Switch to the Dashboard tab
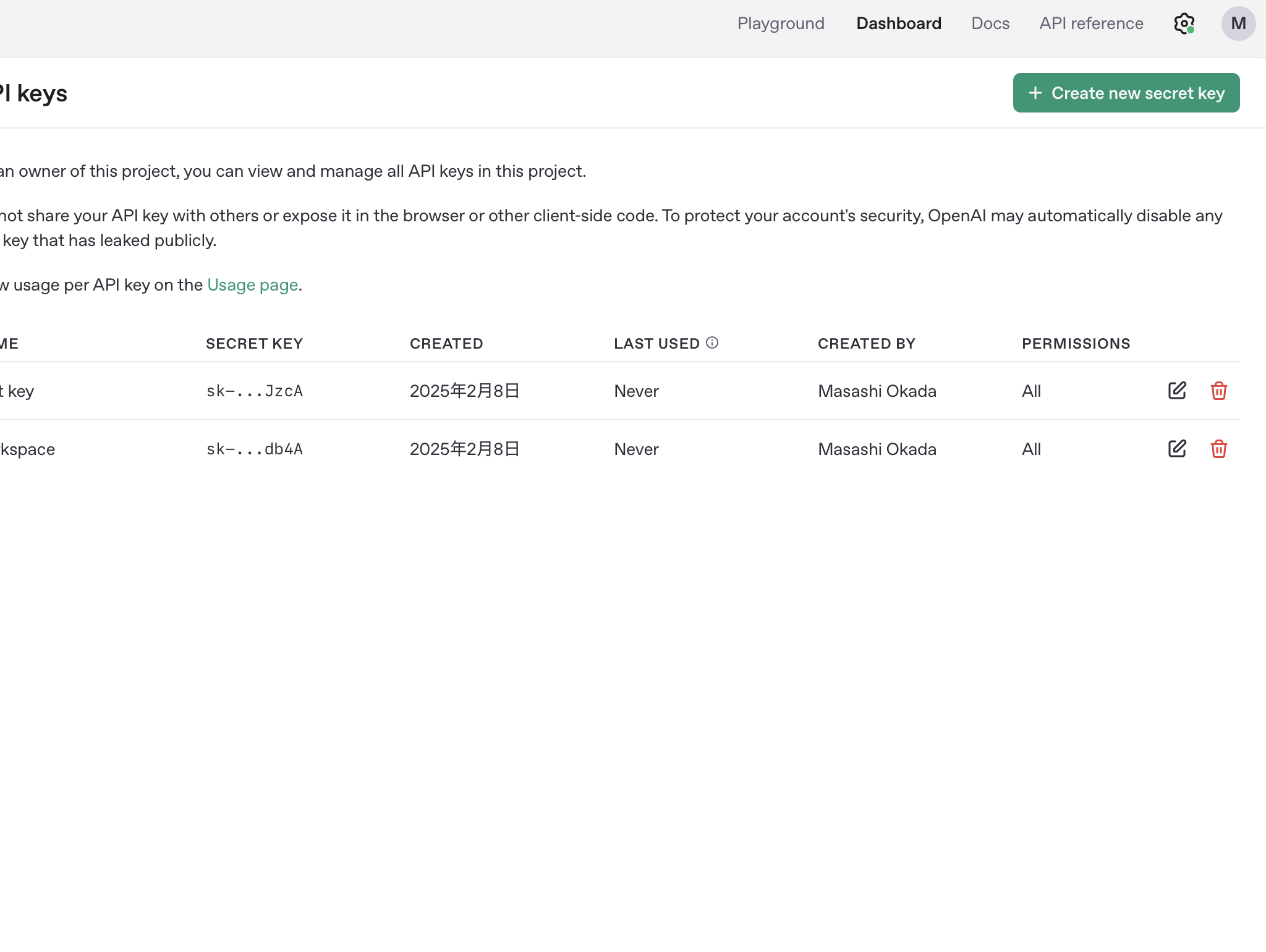 [898, 23]
